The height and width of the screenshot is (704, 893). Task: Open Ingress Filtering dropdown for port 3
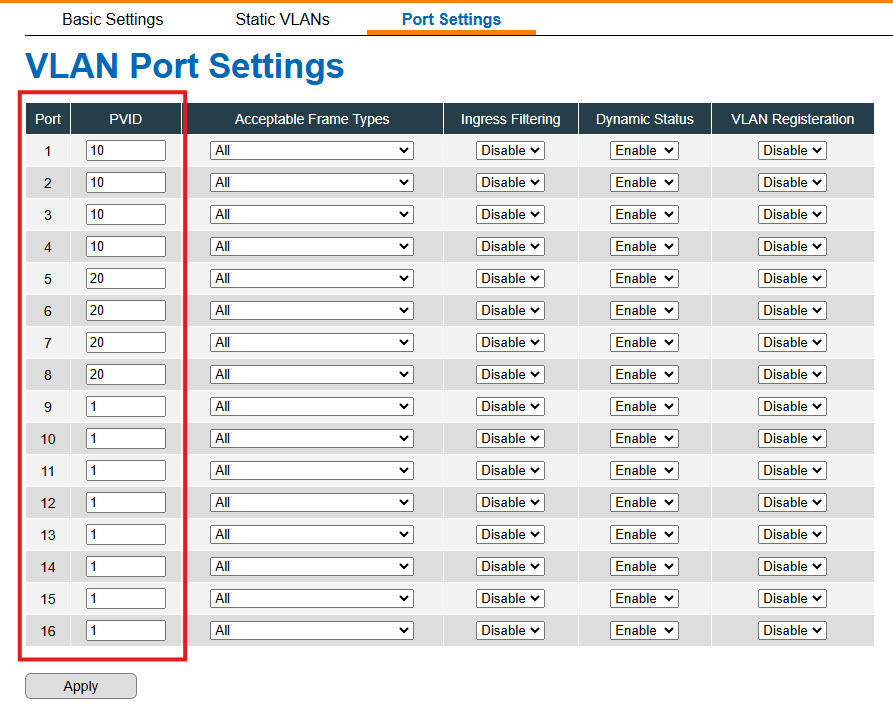coord(510,214)
